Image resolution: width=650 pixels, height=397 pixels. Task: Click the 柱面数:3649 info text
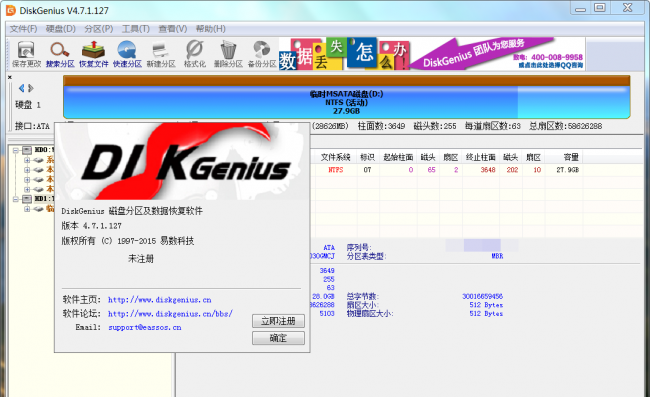(381, 126)
